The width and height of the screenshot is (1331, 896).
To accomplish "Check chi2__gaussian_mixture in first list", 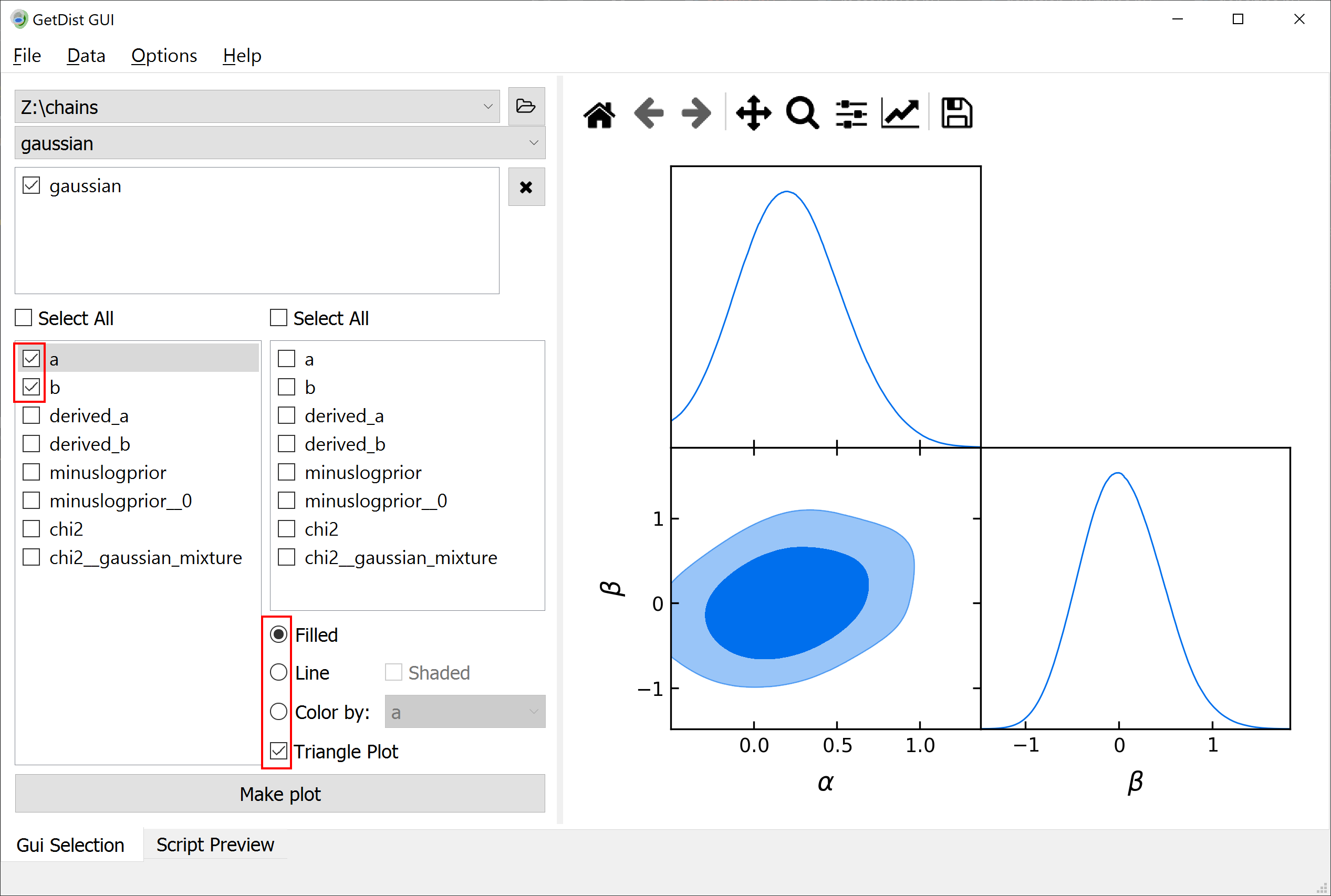I will (32, 557).
